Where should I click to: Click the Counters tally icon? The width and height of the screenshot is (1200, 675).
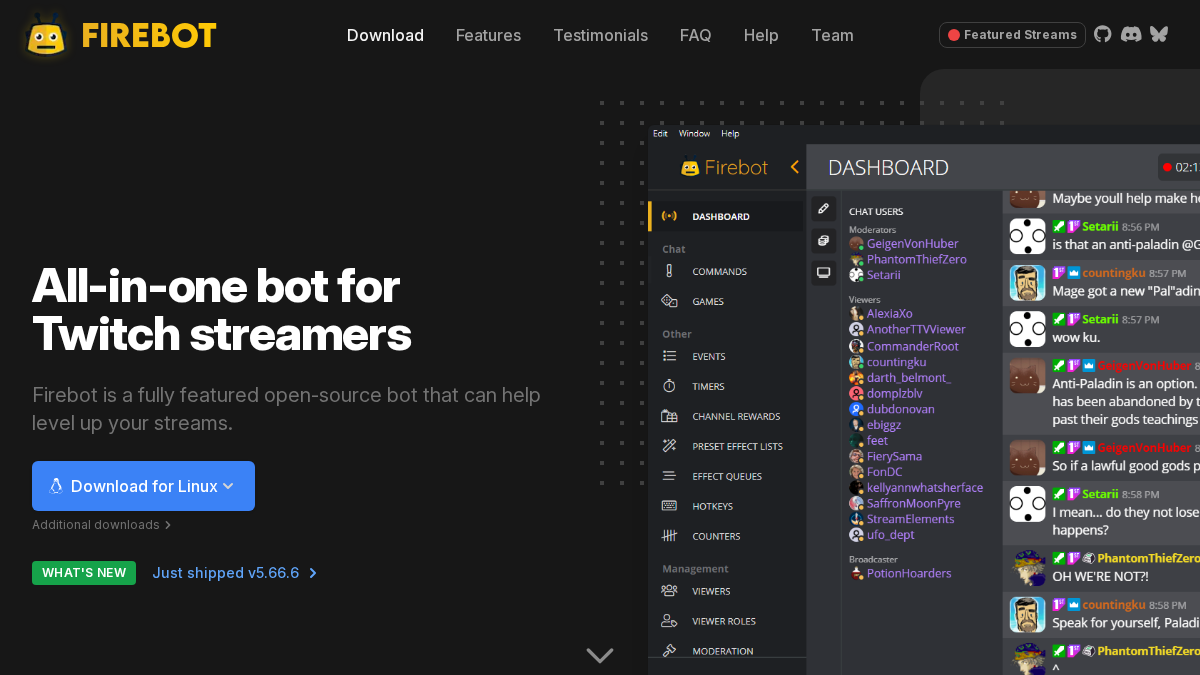[x=670, y=536]
